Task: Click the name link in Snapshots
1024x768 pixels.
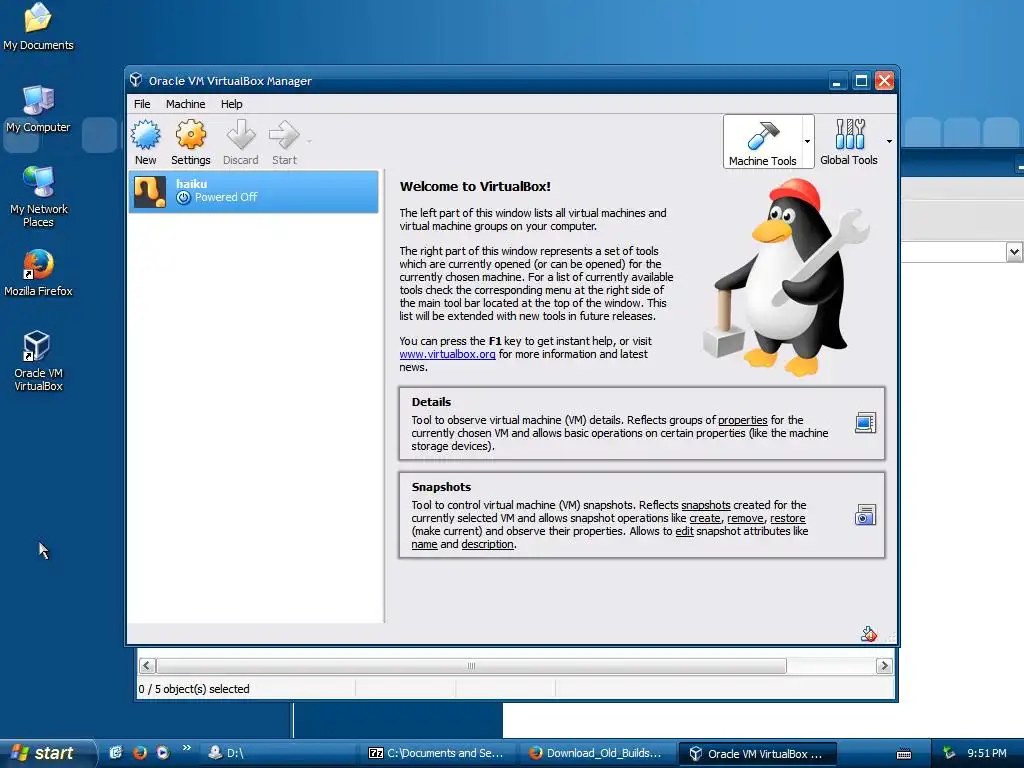Action: (424, 544)
